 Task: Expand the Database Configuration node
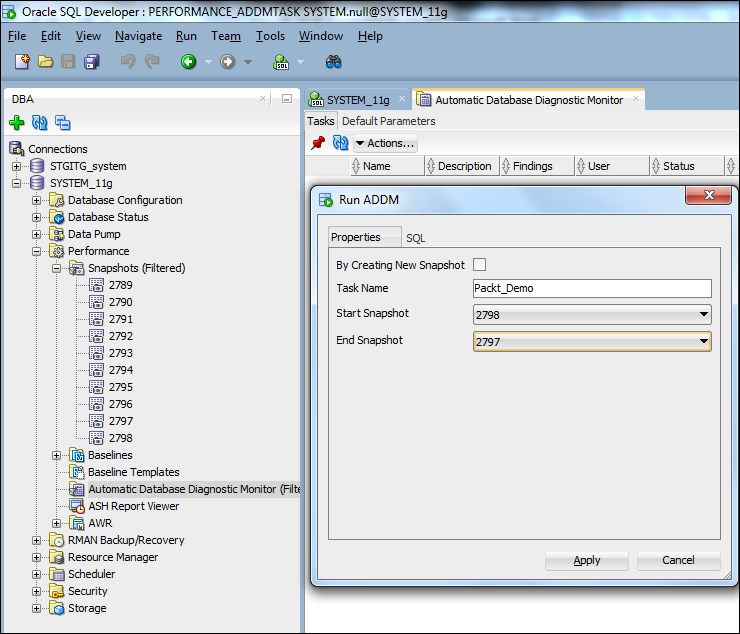click(x=36, y=200)
